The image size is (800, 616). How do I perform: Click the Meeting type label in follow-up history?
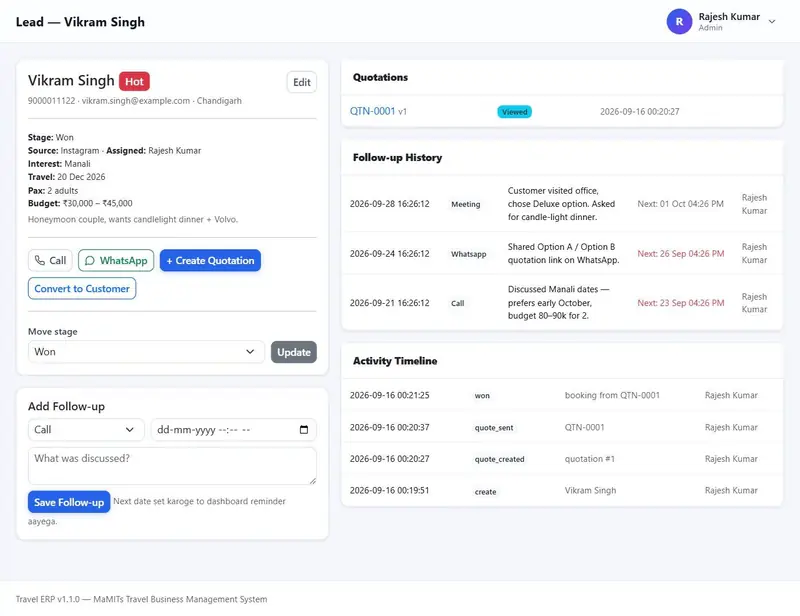(465, 204)
